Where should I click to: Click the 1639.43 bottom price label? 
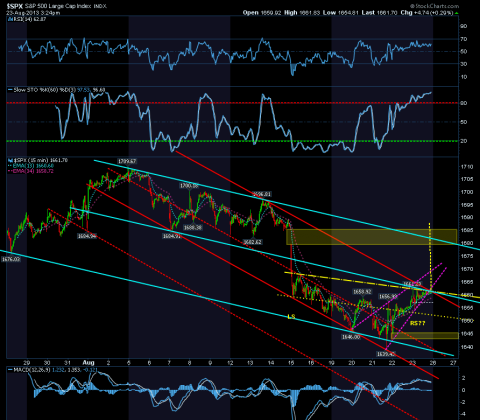click(x=386, y=354)
